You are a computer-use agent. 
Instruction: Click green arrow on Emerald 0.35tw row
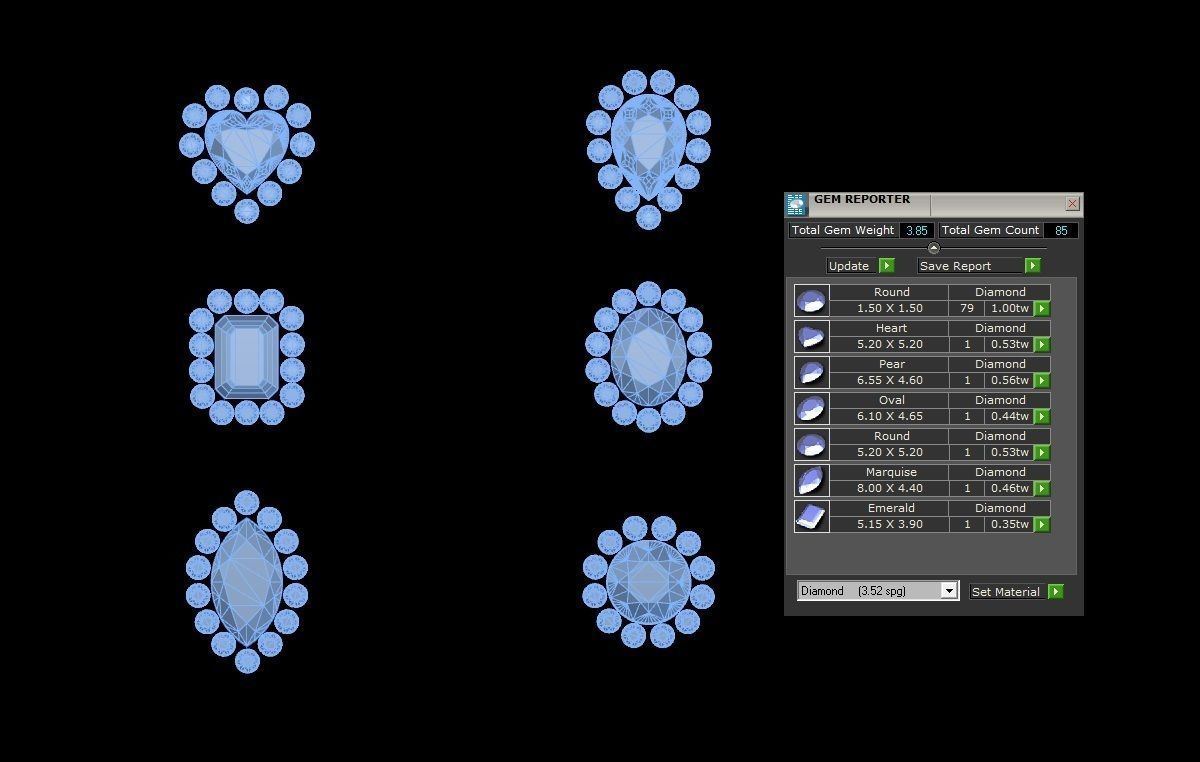(1041, 525)
